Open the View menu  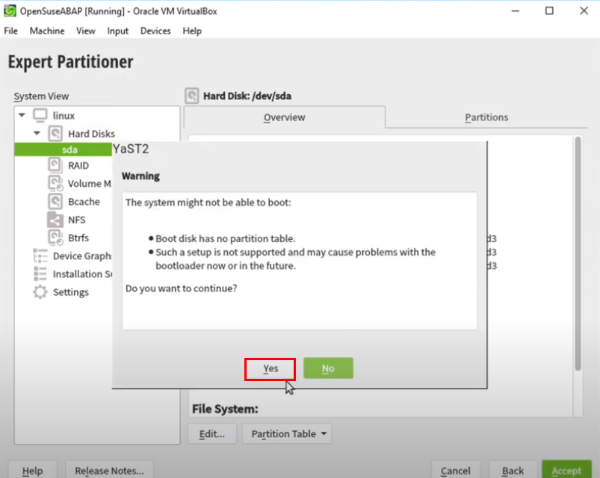pyautogui.click(x=86, y=31)
